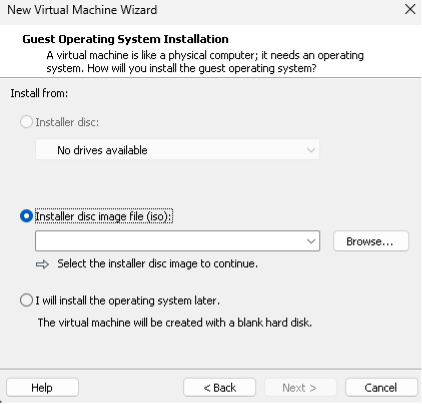Open the No drives available dropdown
422x404 pixels.
pyautogui.click(x=177, y=150)
